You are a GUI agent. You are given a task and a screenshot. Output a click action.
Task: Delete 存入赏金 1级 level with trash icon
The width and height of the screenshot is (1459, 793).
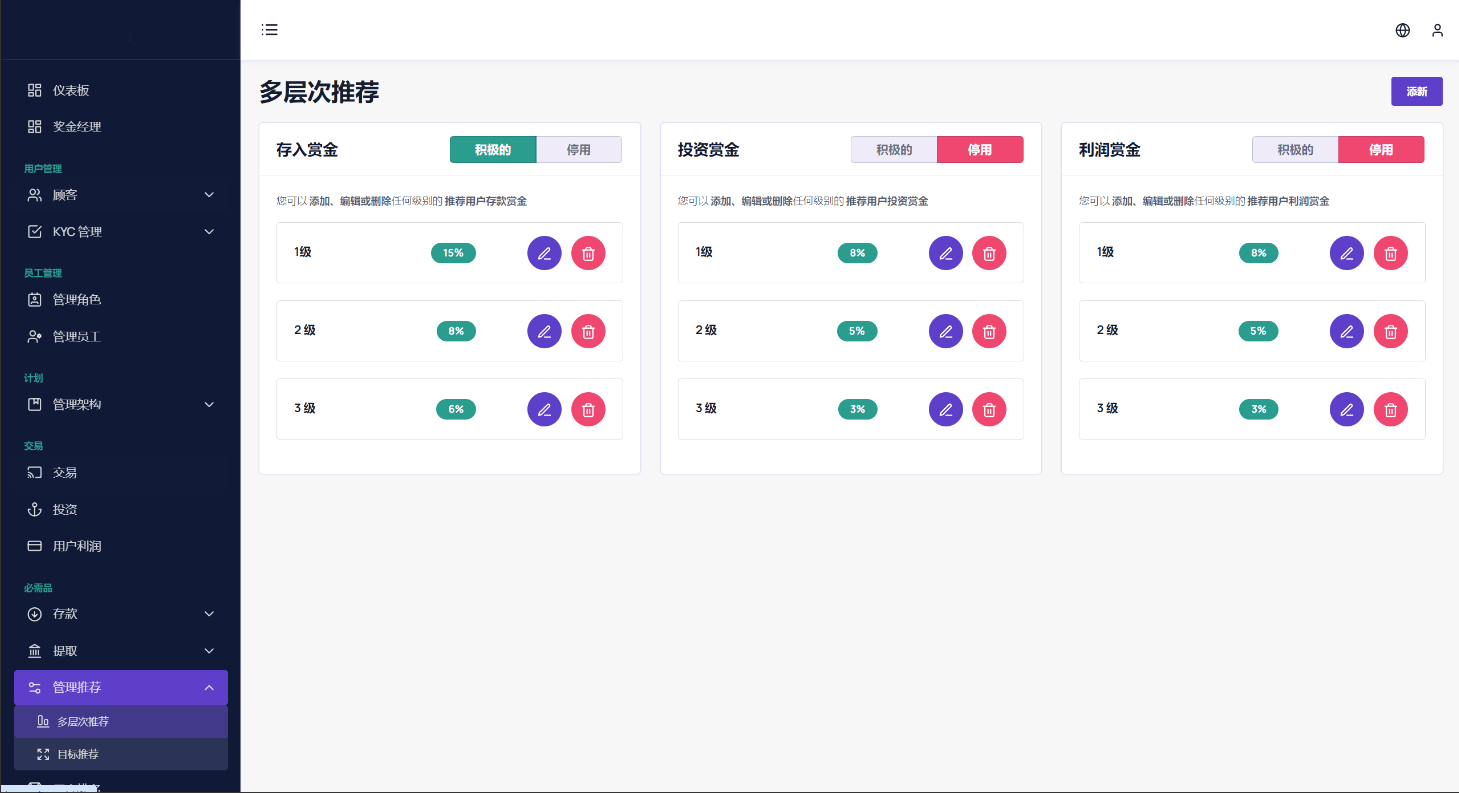point(588,253)
